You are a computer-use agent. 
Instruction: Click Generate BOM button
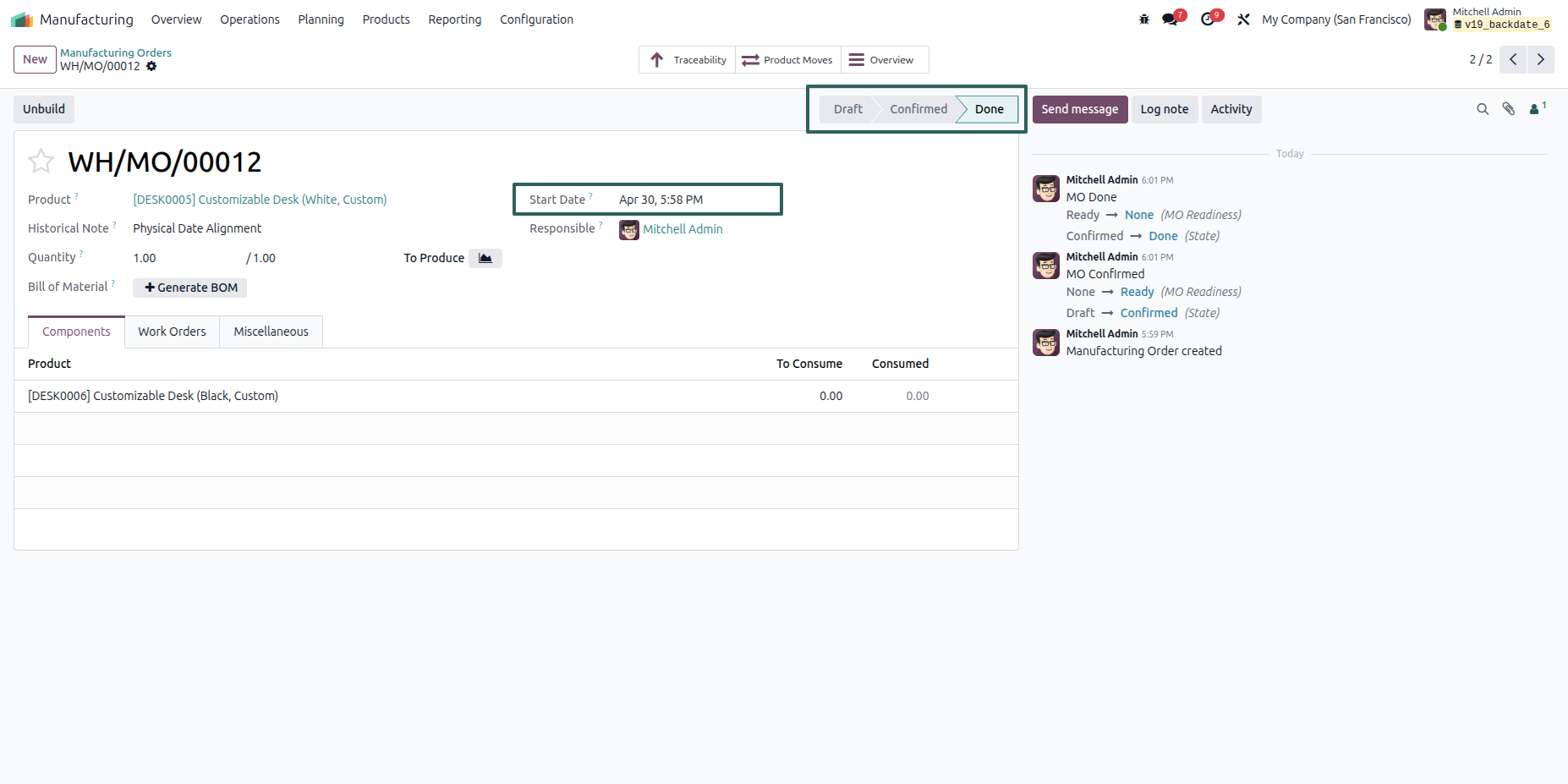click(190, 288)
